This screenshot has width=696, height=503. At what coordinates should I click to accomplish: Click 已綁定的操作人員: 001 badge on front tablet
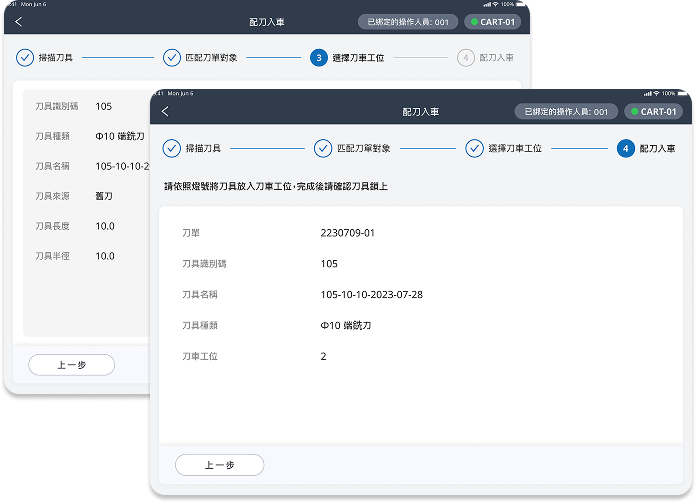566,112
